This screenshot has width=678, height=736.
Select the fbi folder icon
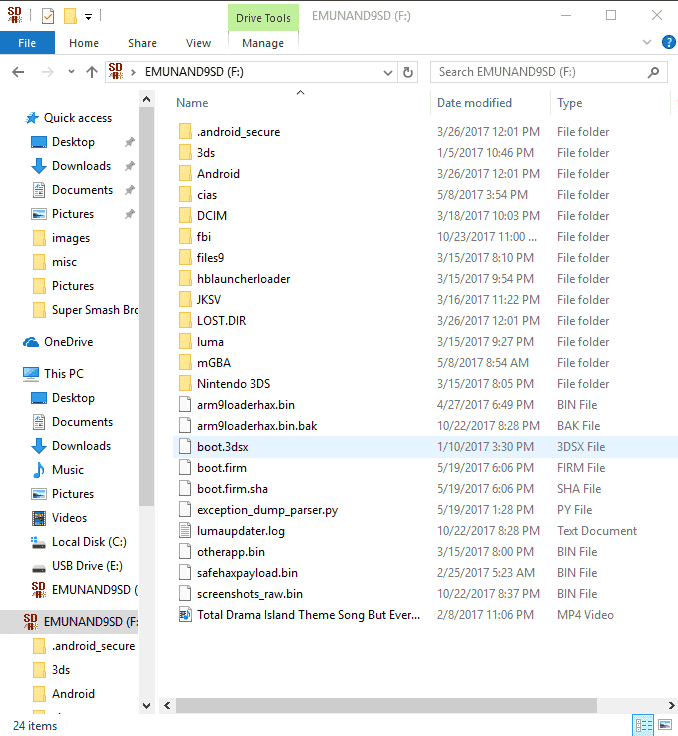[x=185, y=237]
